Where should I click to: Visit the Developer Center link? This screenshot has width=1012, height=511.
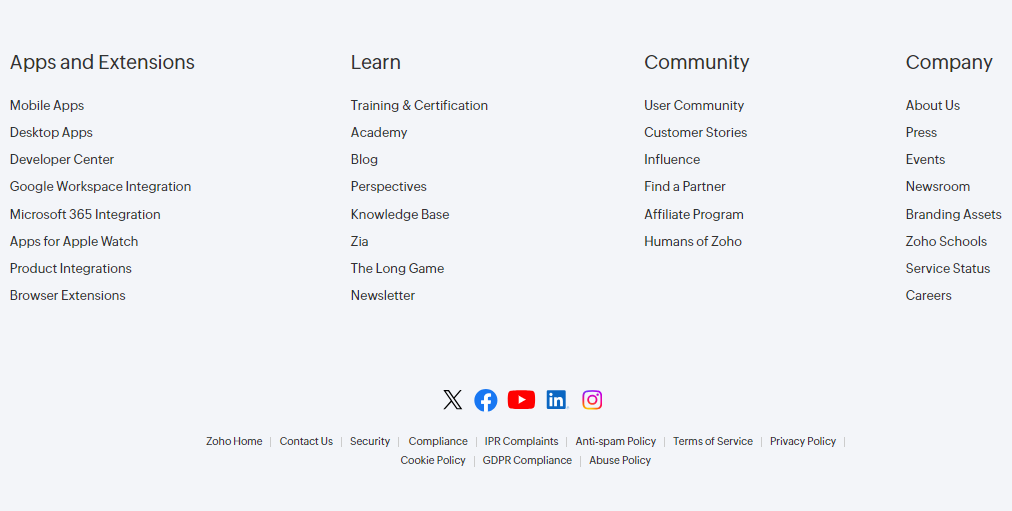[62, 159]
